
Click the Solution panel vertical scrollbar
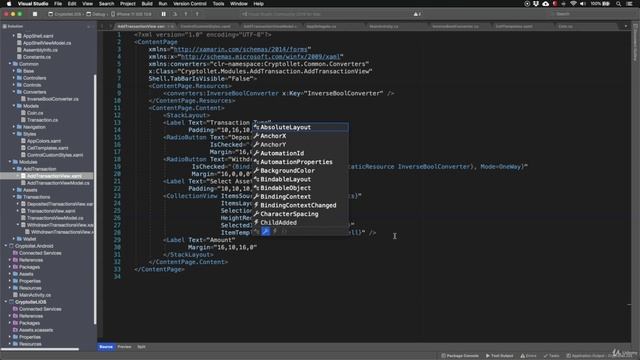[x=96, y=199]
